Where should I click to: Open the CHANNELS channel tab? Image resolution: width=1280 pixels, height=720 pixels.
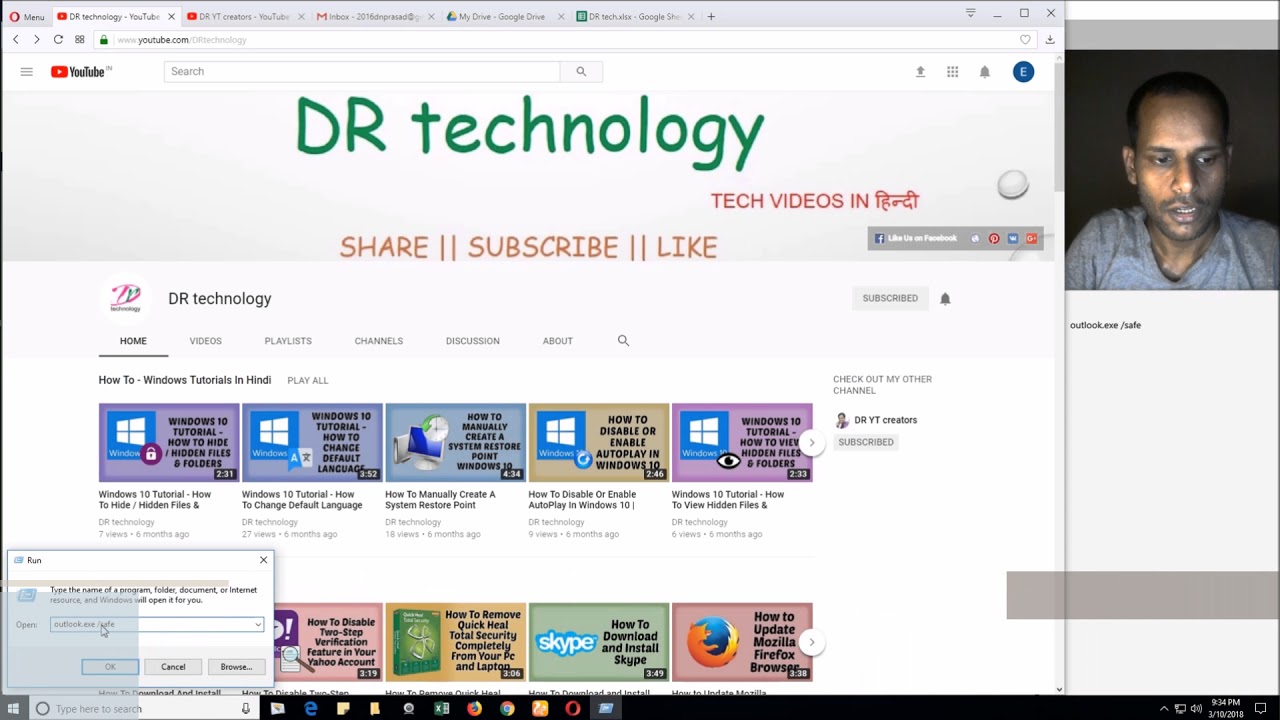(x=379, y=341)
